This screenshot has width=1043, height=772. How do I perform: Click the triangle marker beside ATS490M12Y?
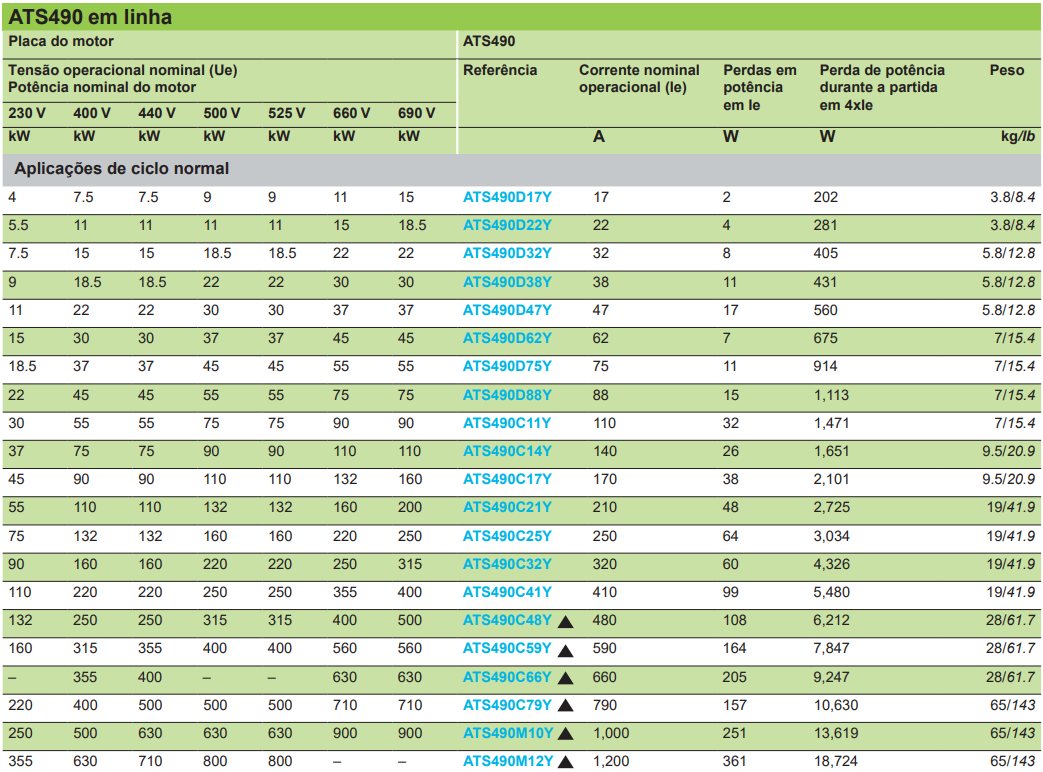565,762
